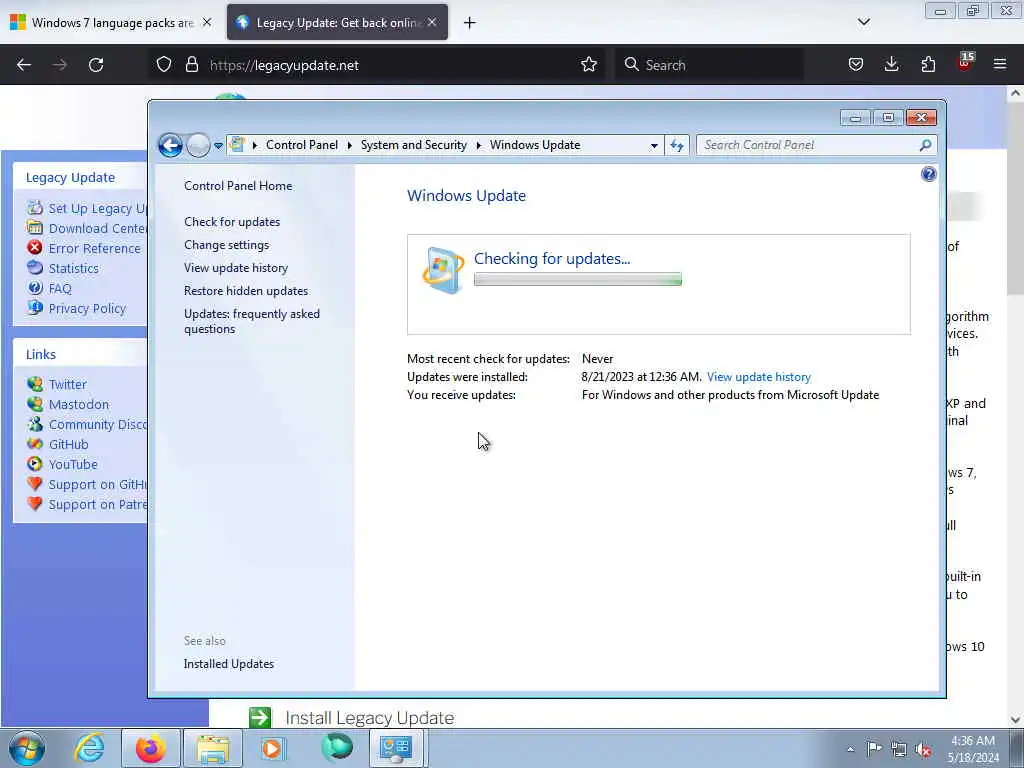Open Control Panel Home
The height and width of the screenshot is (768, 1024).
click(x=238, y=185)
